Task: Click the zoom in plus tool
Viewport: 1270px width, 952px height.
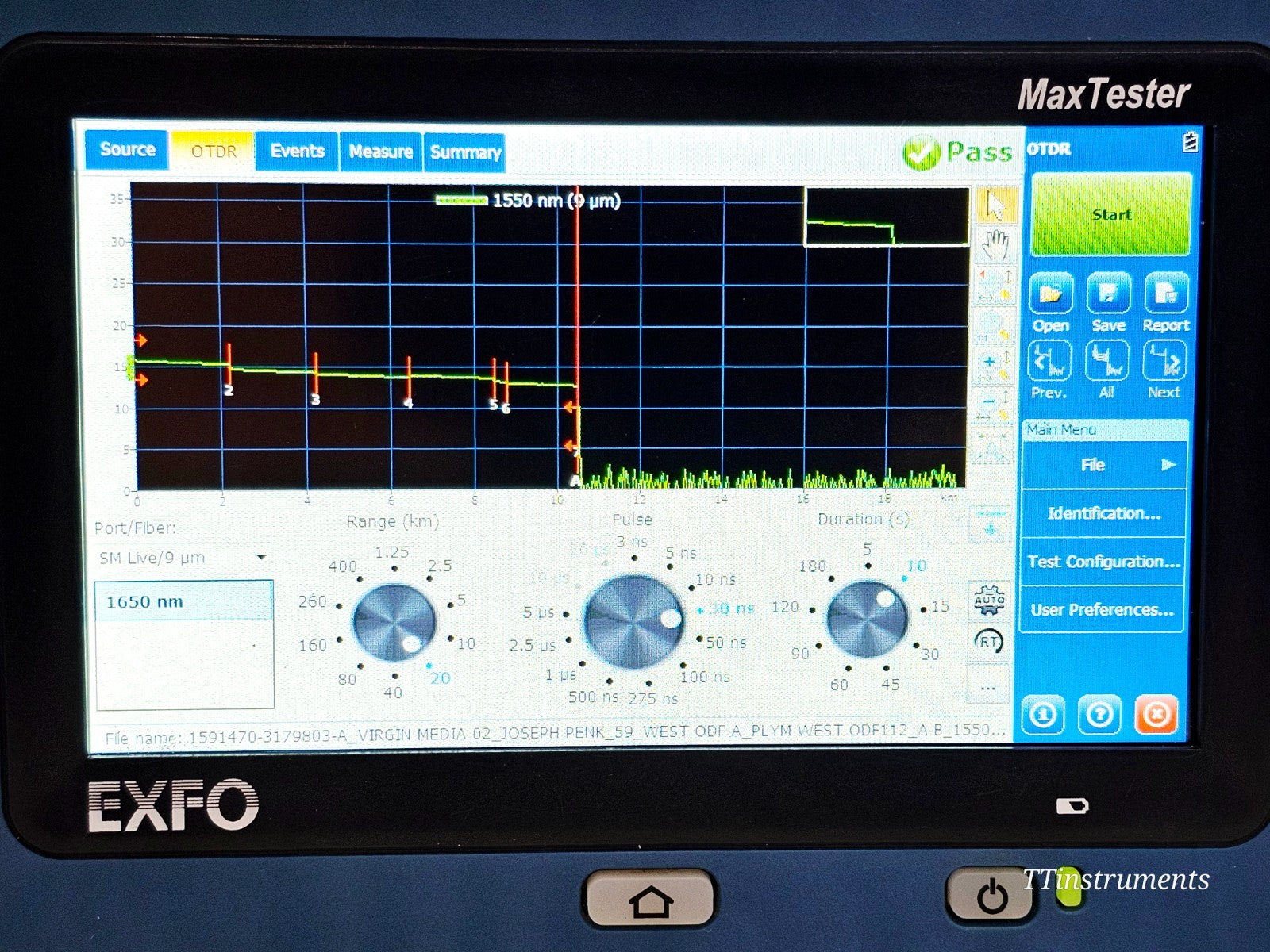Action: tap(994, 367)
